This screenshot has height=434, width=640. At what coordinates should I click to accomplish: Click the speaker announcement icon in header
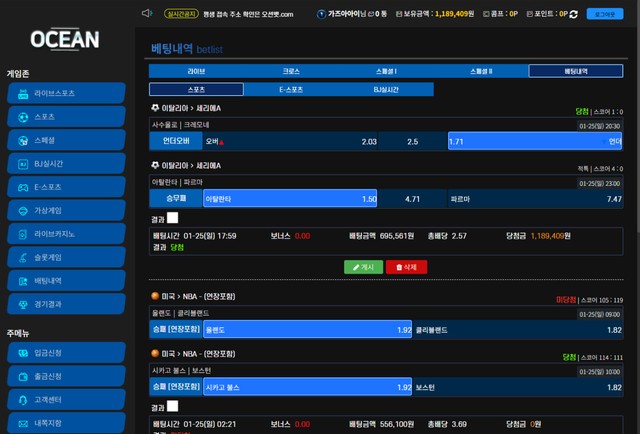[x=147, y=14]
